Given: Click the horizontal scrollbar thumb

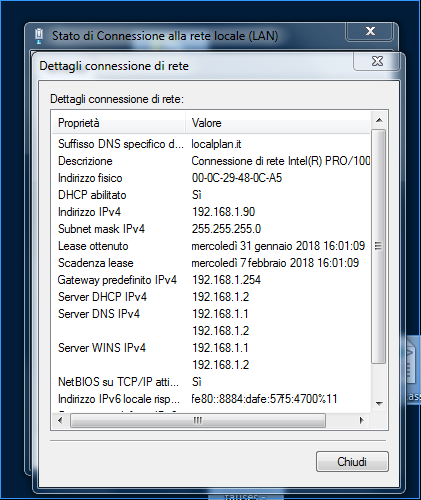Looking at the screenshot, I should (198, 421).
